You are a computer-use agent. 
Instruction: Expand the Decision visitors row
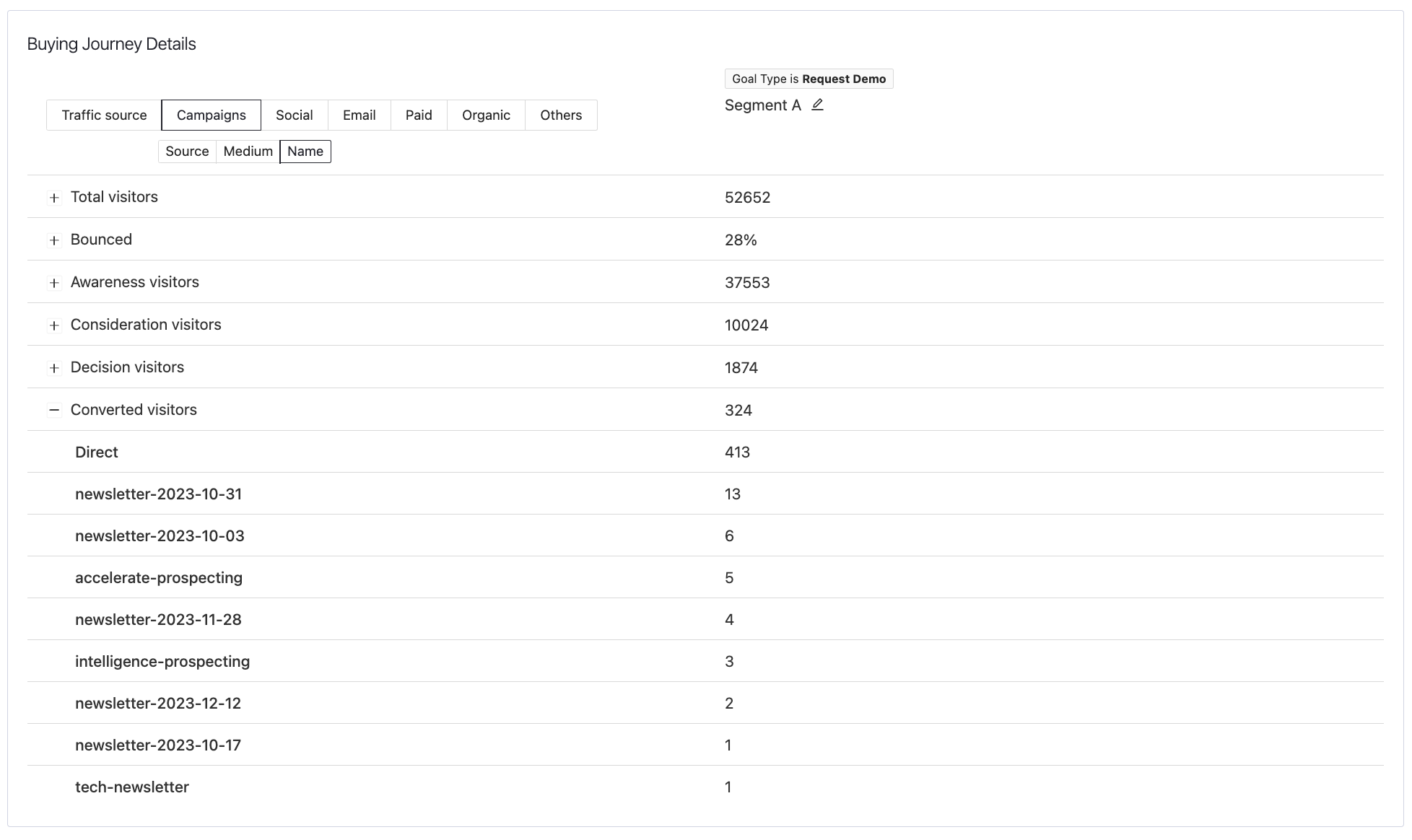click(x=54, y=368)
